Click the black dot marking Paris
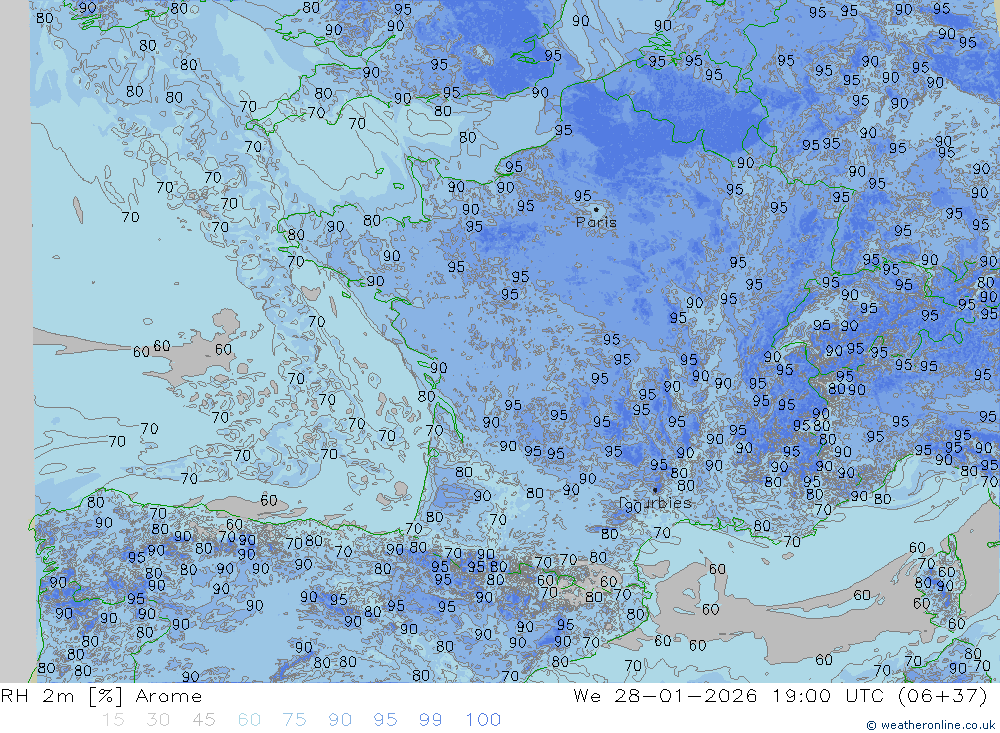Image resolution: width=1000 pixels, height=733 pixels. tap(596, 209)
